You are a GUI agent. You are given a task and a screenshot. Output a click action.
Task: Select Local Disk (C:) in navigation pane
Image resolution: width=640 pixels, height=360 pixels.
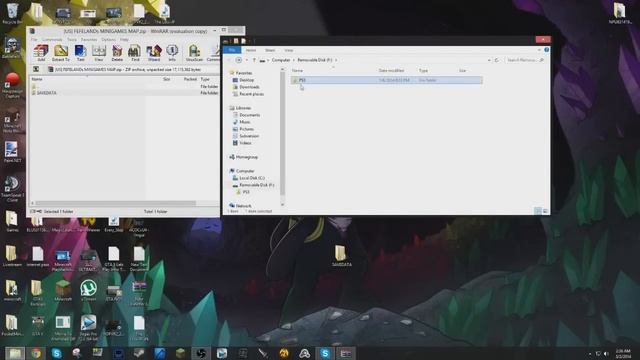tap(251, 178)
